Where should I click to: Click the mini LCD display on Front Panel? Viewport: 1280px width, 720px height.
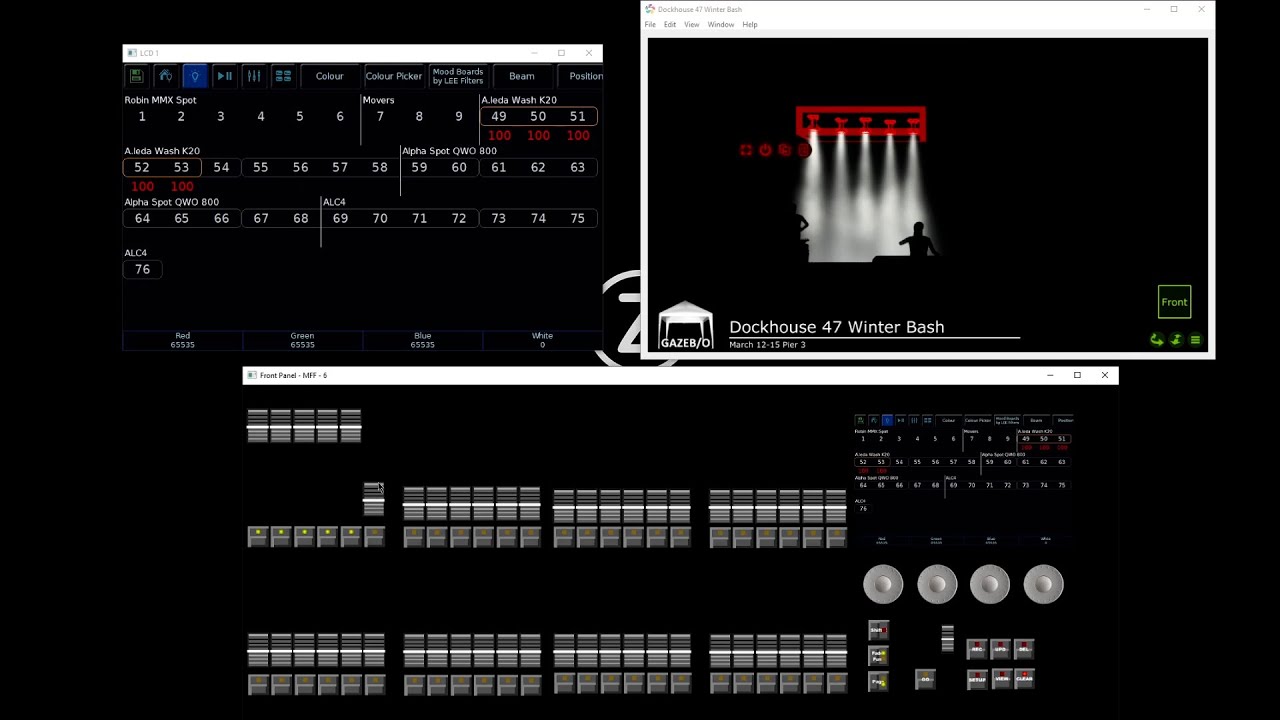click(x=963, y=479)
